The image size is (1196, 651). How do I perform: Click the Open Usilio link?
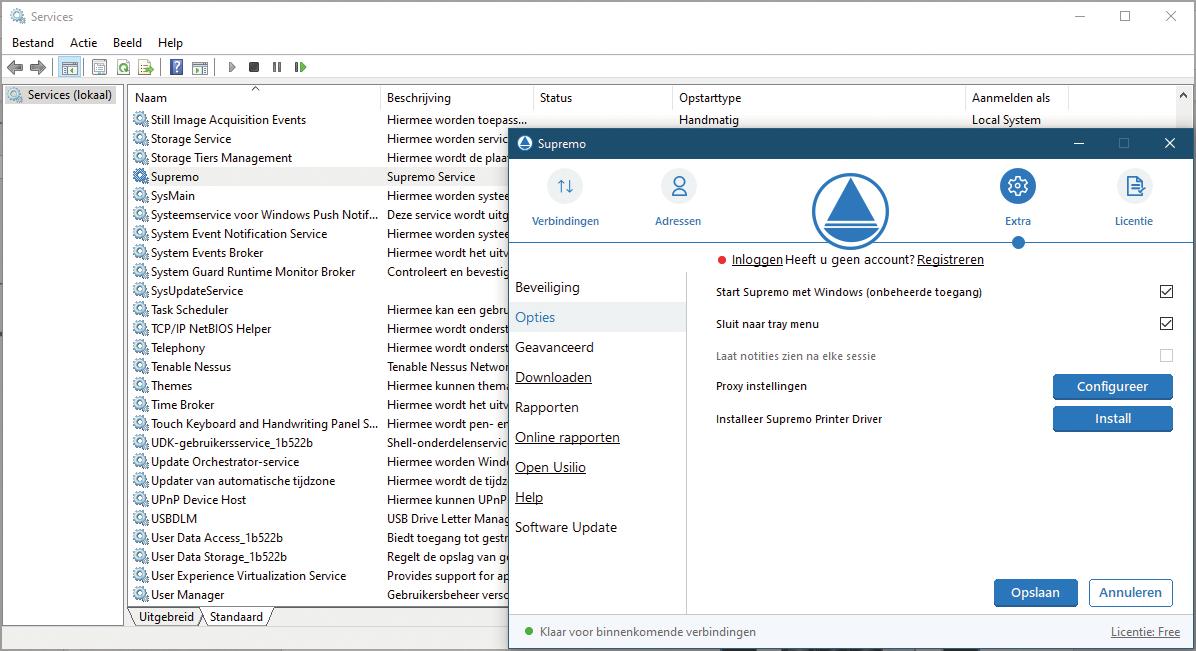(x=550, y=467)
